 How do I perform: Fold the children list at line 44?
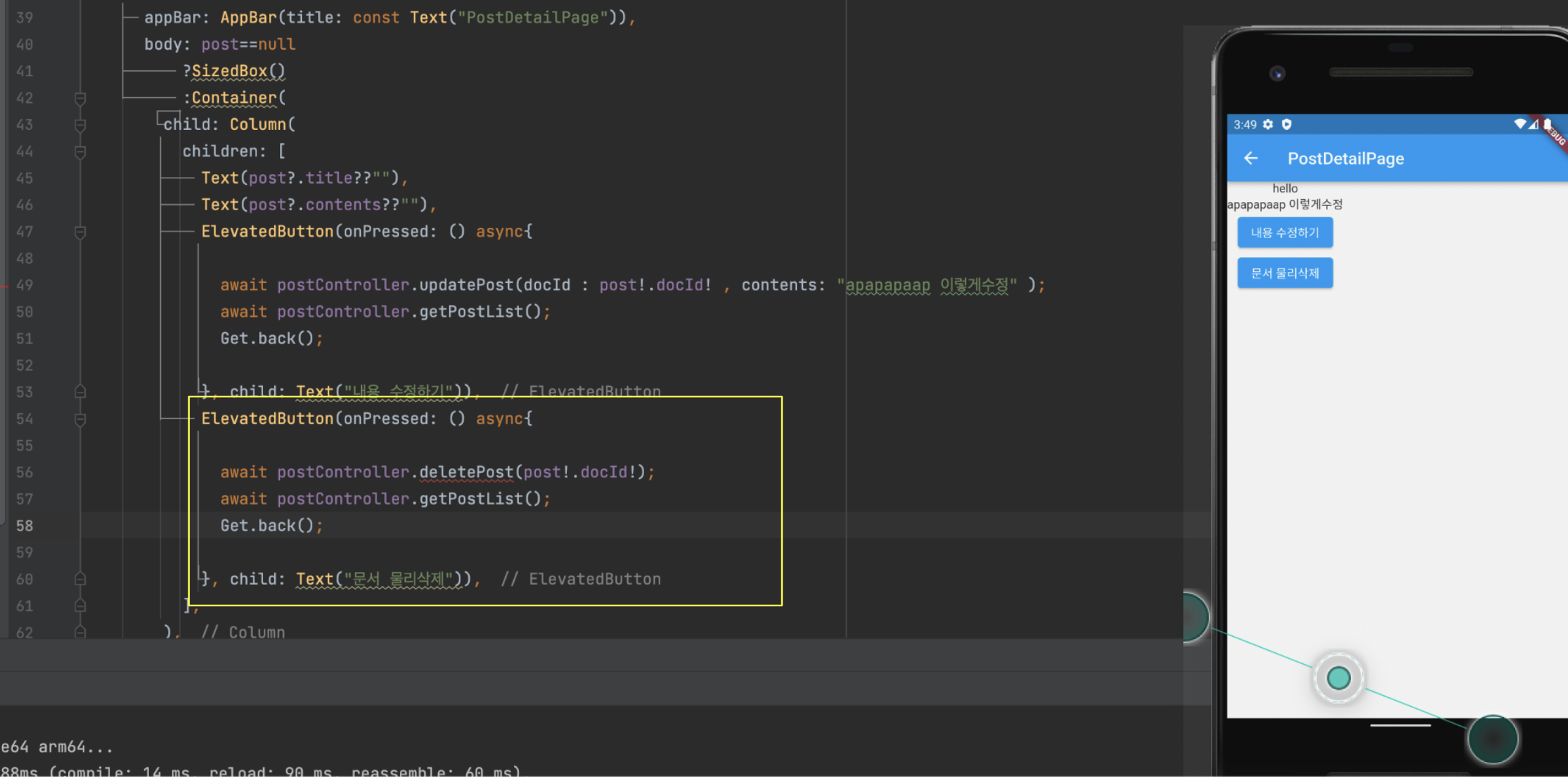[x=80, y=152]
